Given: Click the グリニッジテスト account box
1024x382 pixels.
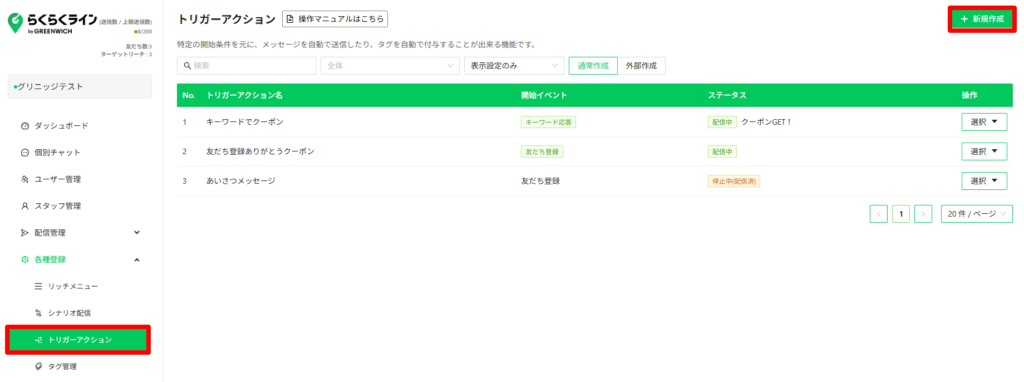Looking at the screenshot, I should tap(80, 86).
